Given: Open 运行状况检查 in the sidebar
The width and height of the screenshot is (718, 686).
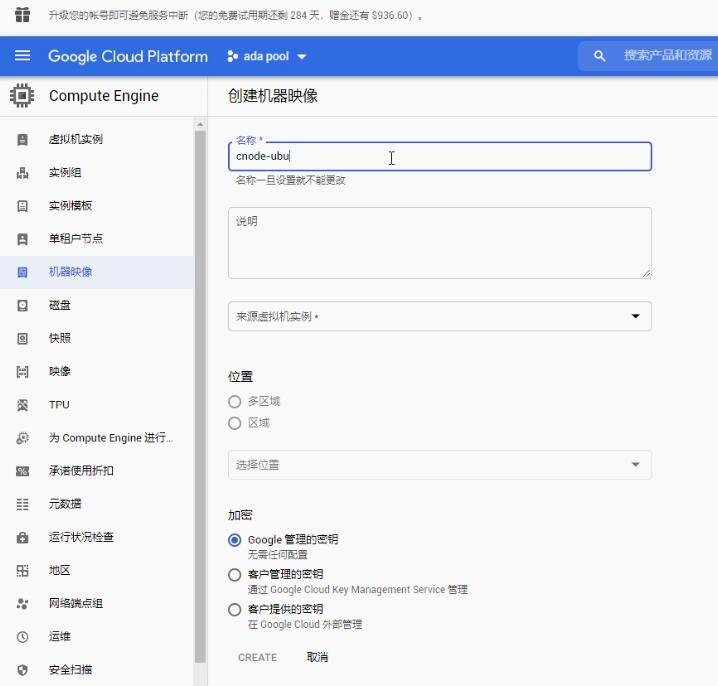Looking at the screenshot, I should point(81,537).
